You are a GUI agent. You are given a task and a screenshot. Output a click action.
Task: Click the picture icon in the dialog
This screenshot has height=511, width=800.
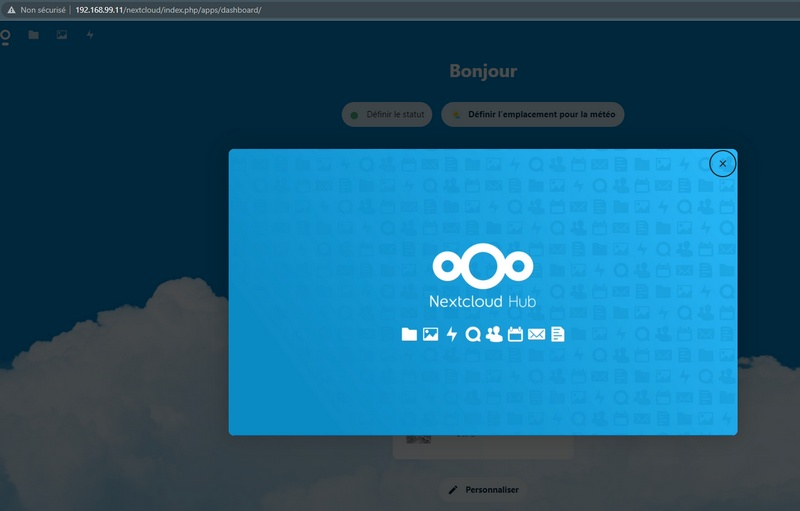click(430, 334)
